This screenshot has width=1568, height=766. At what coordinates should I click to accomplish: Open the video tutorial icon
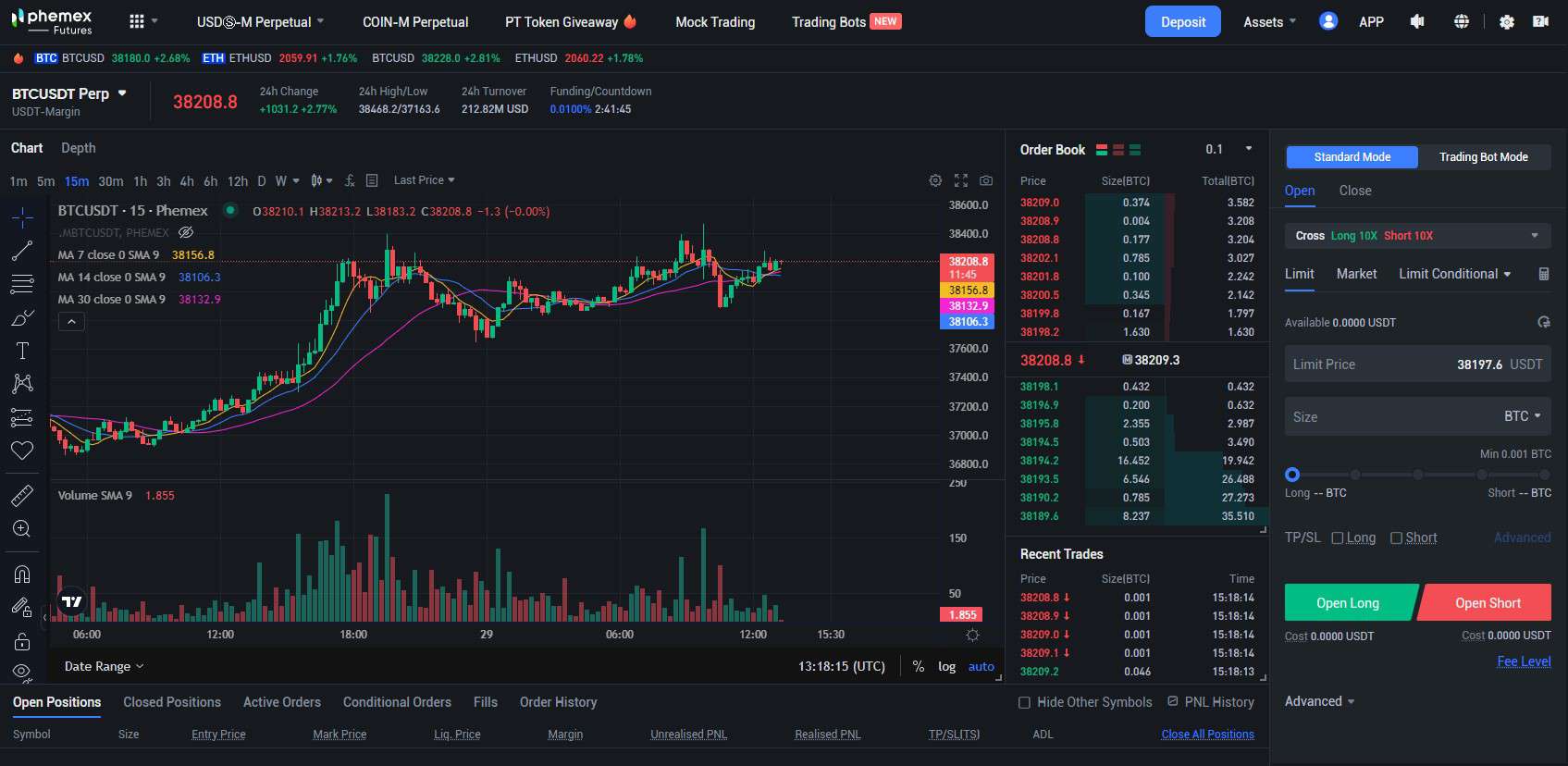[x=1540, y=21]
